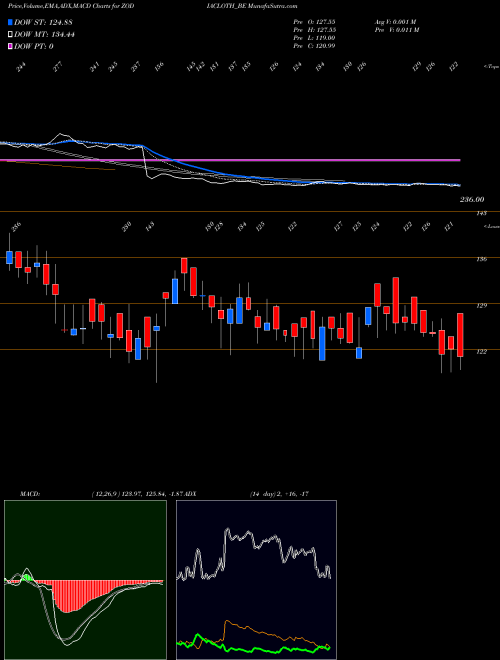This screenshot has height=660, width=500.
Task: Select the DOW MT: 134.44 label
Action: 45,35
